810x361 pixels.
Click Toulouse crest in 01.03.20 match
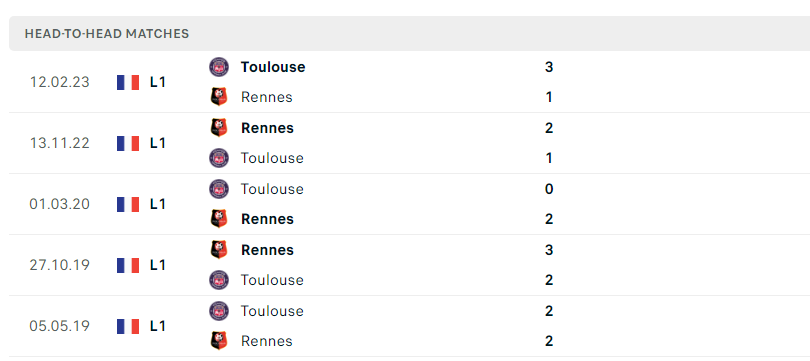pyautogui.click(x=219, y=189)
